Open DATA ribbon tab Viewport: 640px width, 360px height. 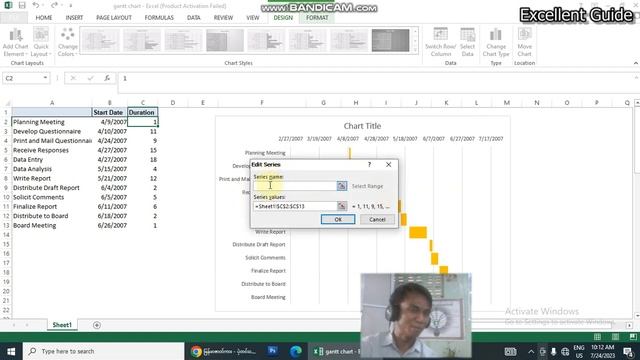(193, 18)
